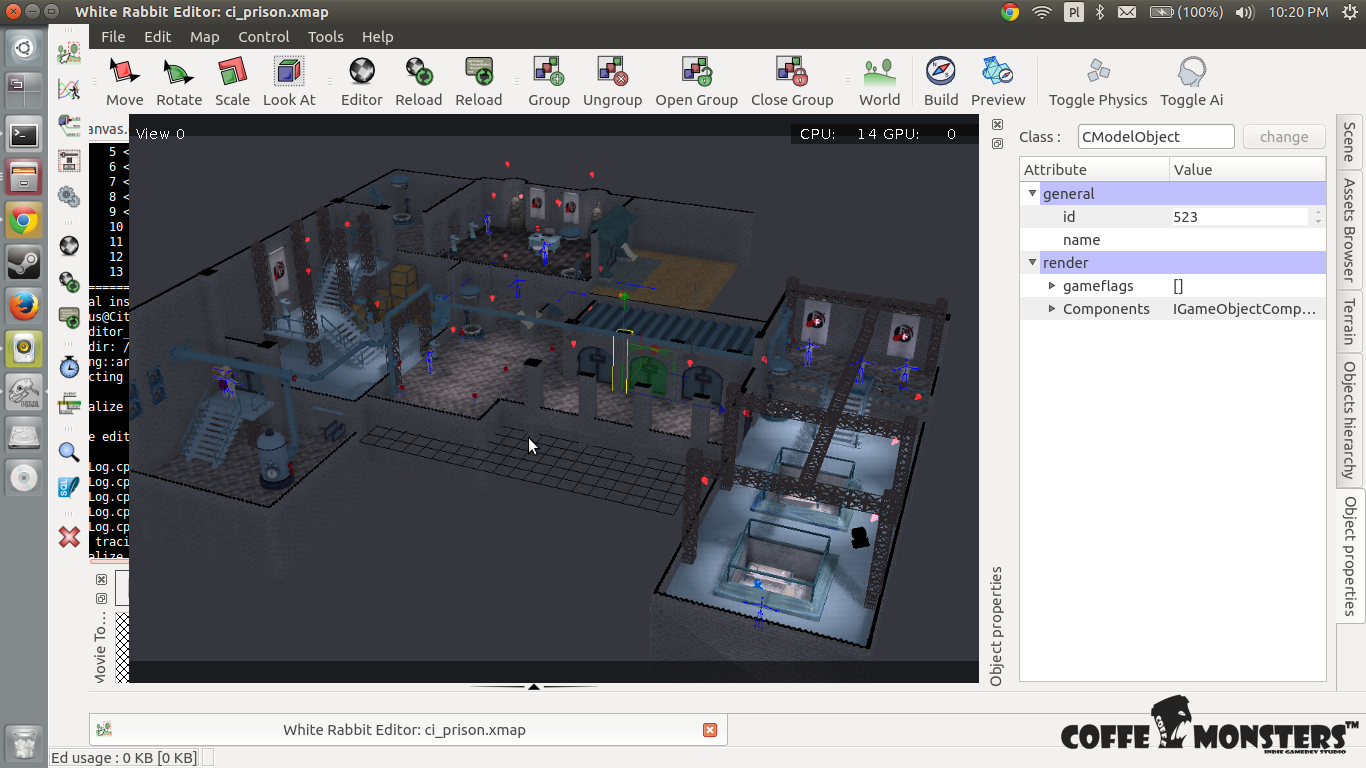Ungroup the selected objects
This screenshot has width=1366, height=768.
[612, 82]
